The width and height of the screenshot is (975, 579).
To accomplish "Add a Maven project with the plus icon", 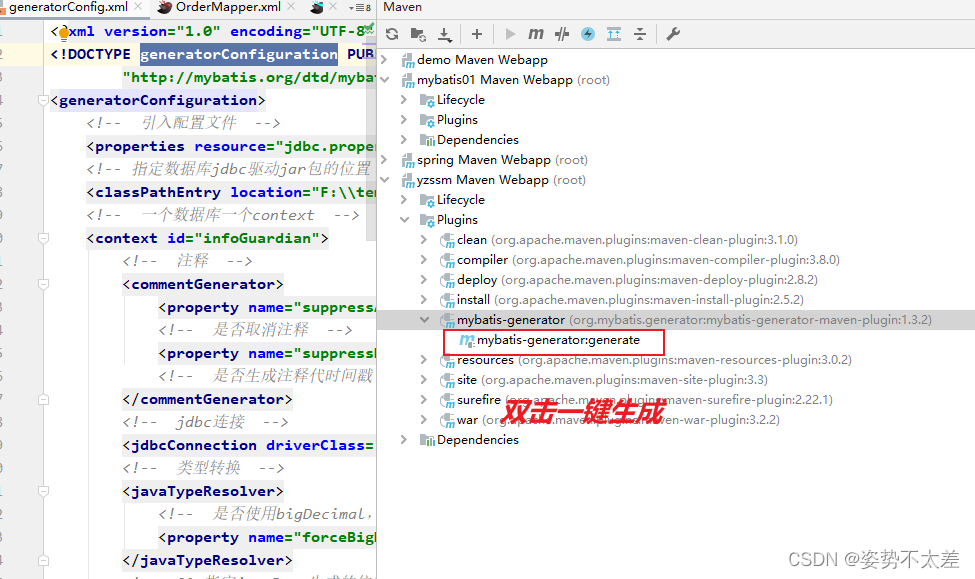I will coord(477,34).
